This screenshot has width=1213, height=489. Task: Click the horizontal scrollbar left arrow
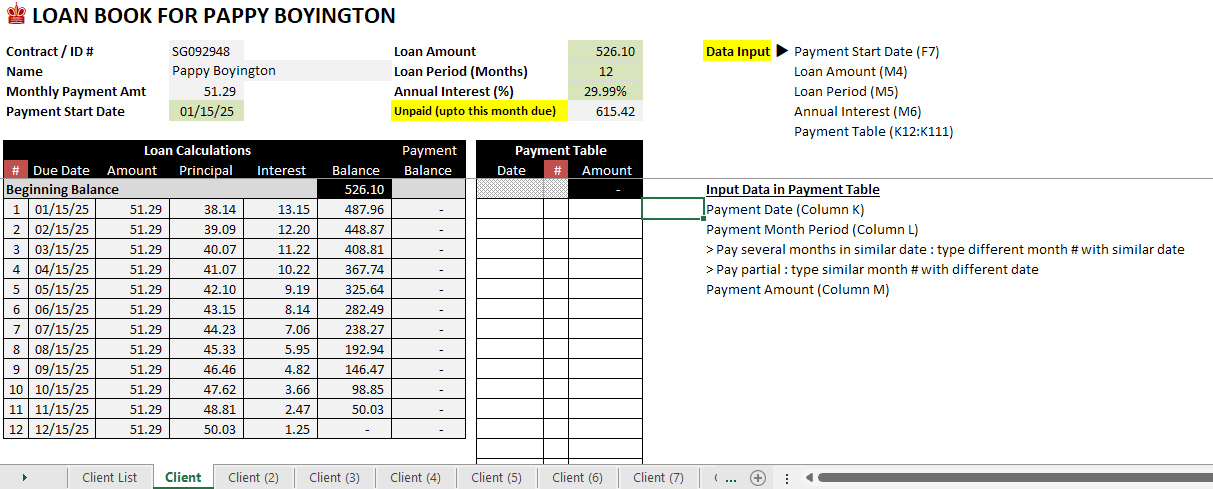pos(809,477)
